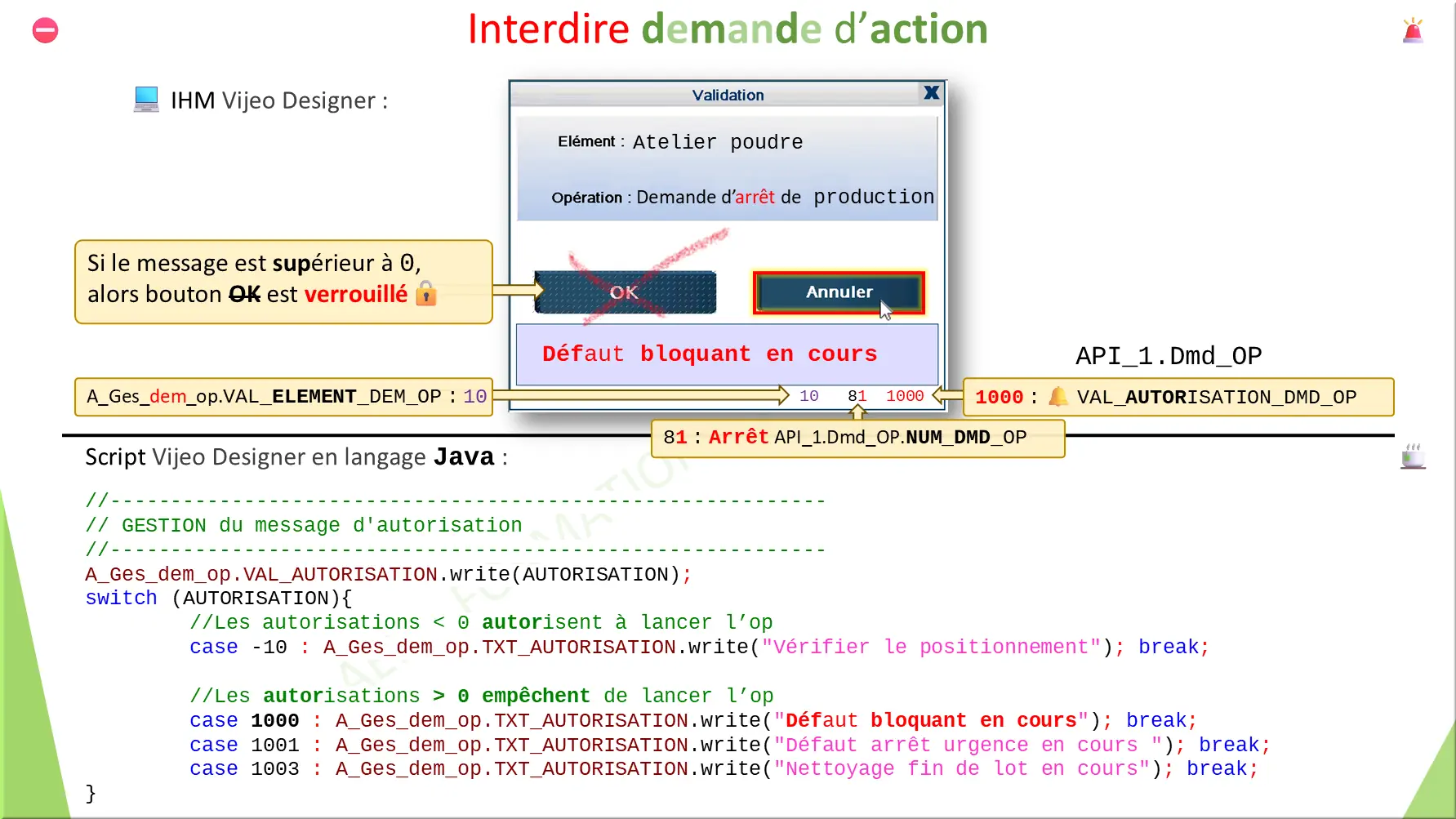Click the computer icon beside IHM Vijeo Designer
This screenshot has width=1456, height=819.
pos(145,98)
